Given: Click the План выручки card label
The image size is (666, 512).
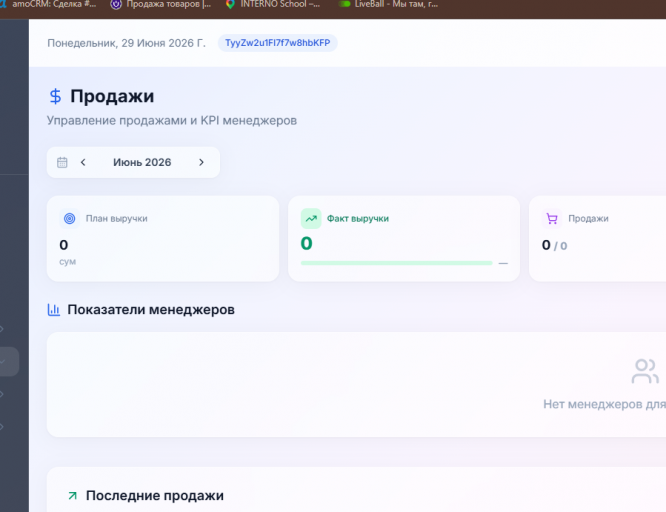Looking at the screenshot, I should 117,218.
